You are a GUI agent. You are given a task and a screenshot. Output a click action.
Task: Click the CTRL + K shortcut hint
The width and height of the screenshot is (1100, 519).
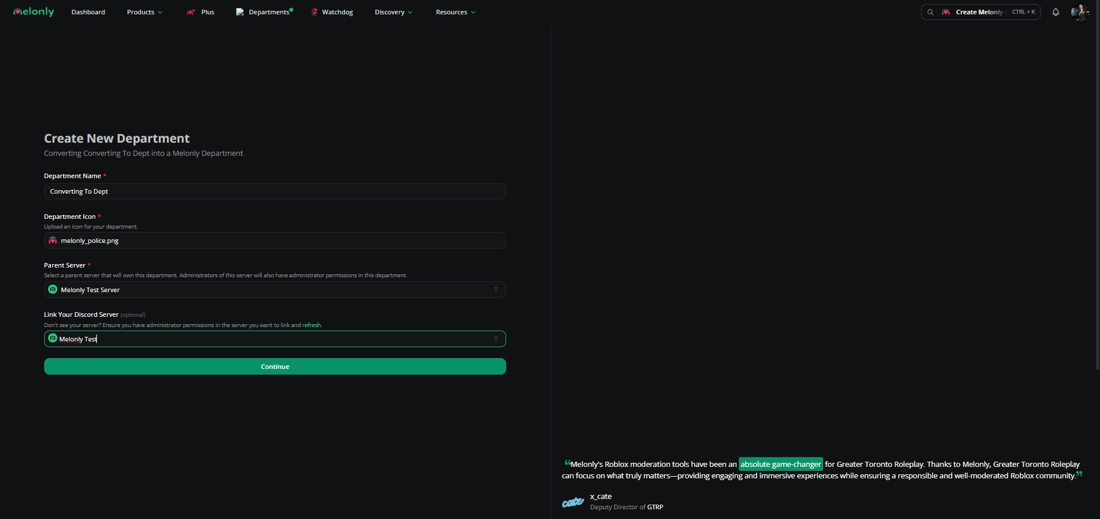pyautogui.click(x=1024, y=12)
